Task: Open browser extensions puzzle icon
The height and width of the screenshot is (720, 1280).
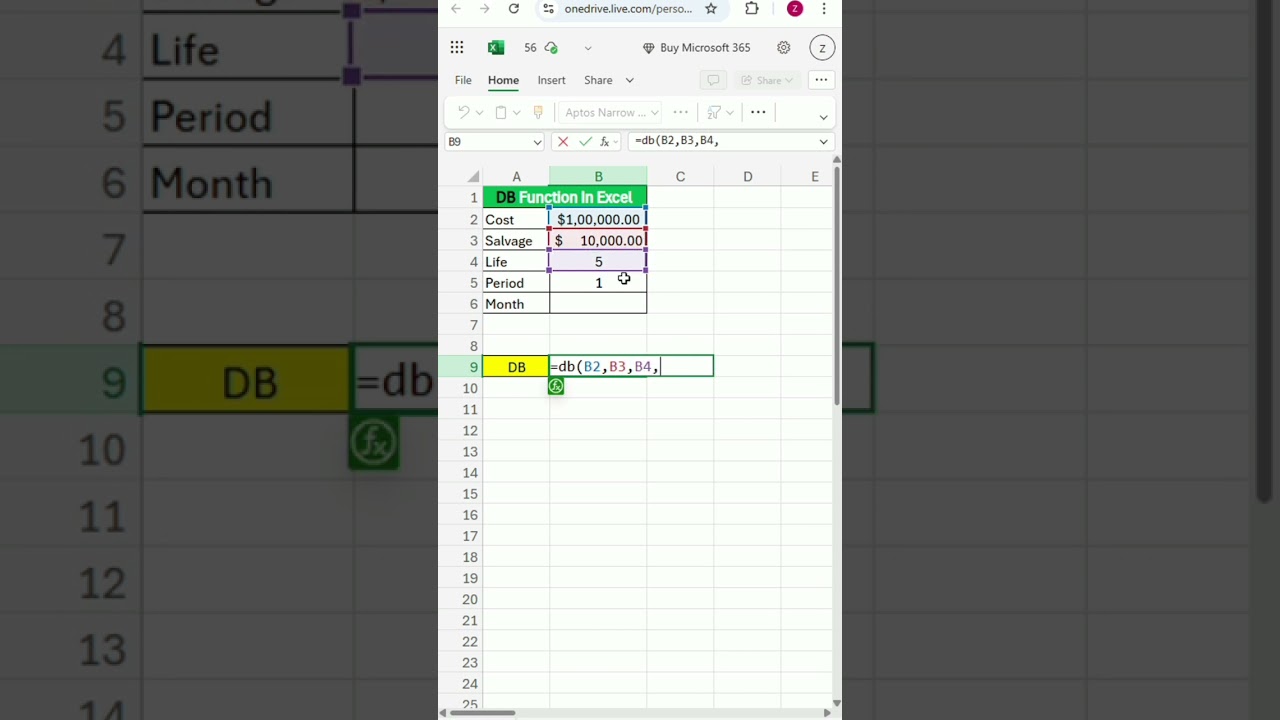Action: [x=752, y=9]
